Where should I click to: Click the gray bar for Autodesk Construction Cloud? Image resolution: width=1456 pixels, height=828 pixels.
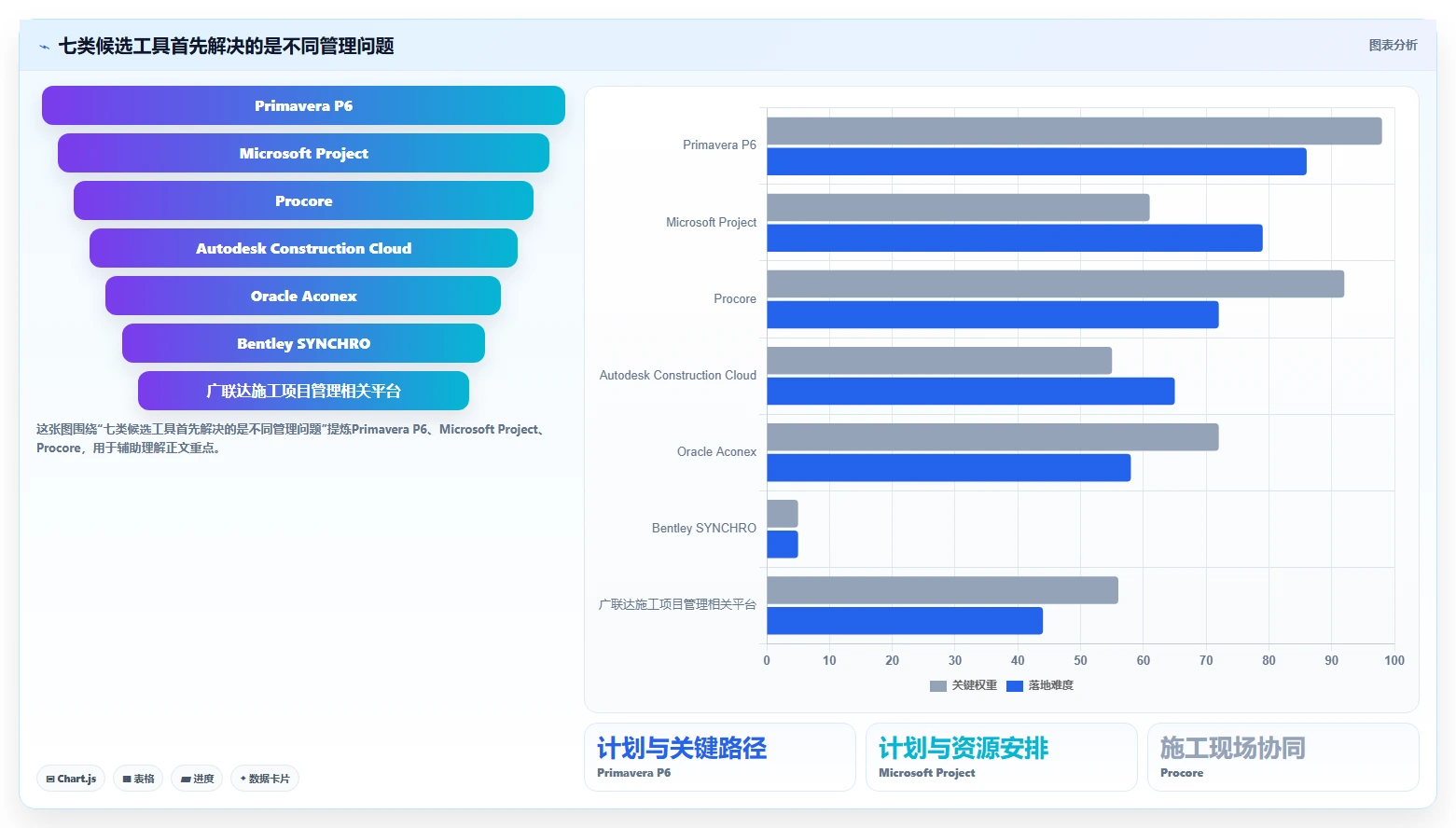(x=939, y=360)
